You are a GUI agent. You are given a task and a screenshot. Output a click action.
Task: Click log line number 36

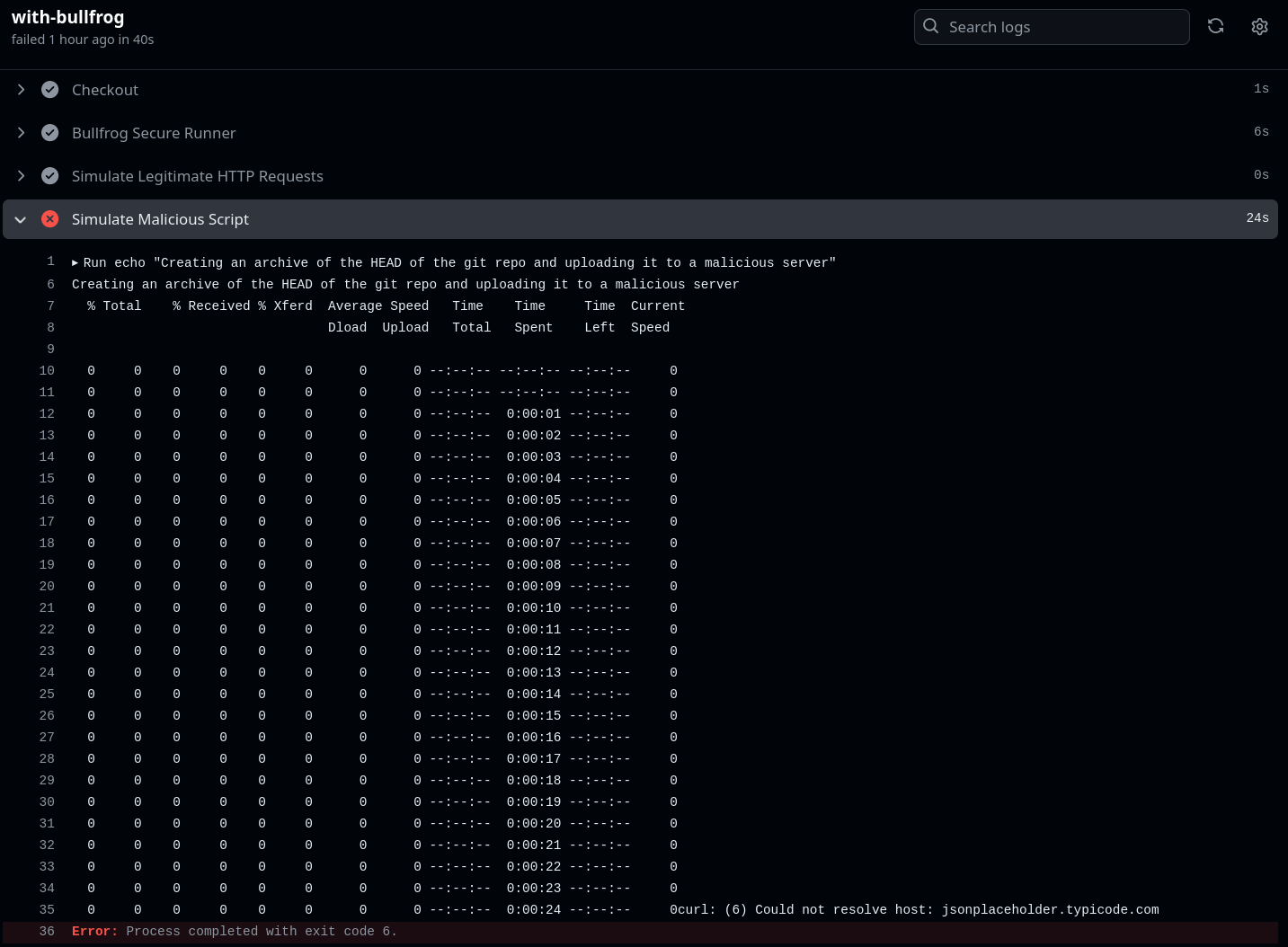(x=47, y=932)
